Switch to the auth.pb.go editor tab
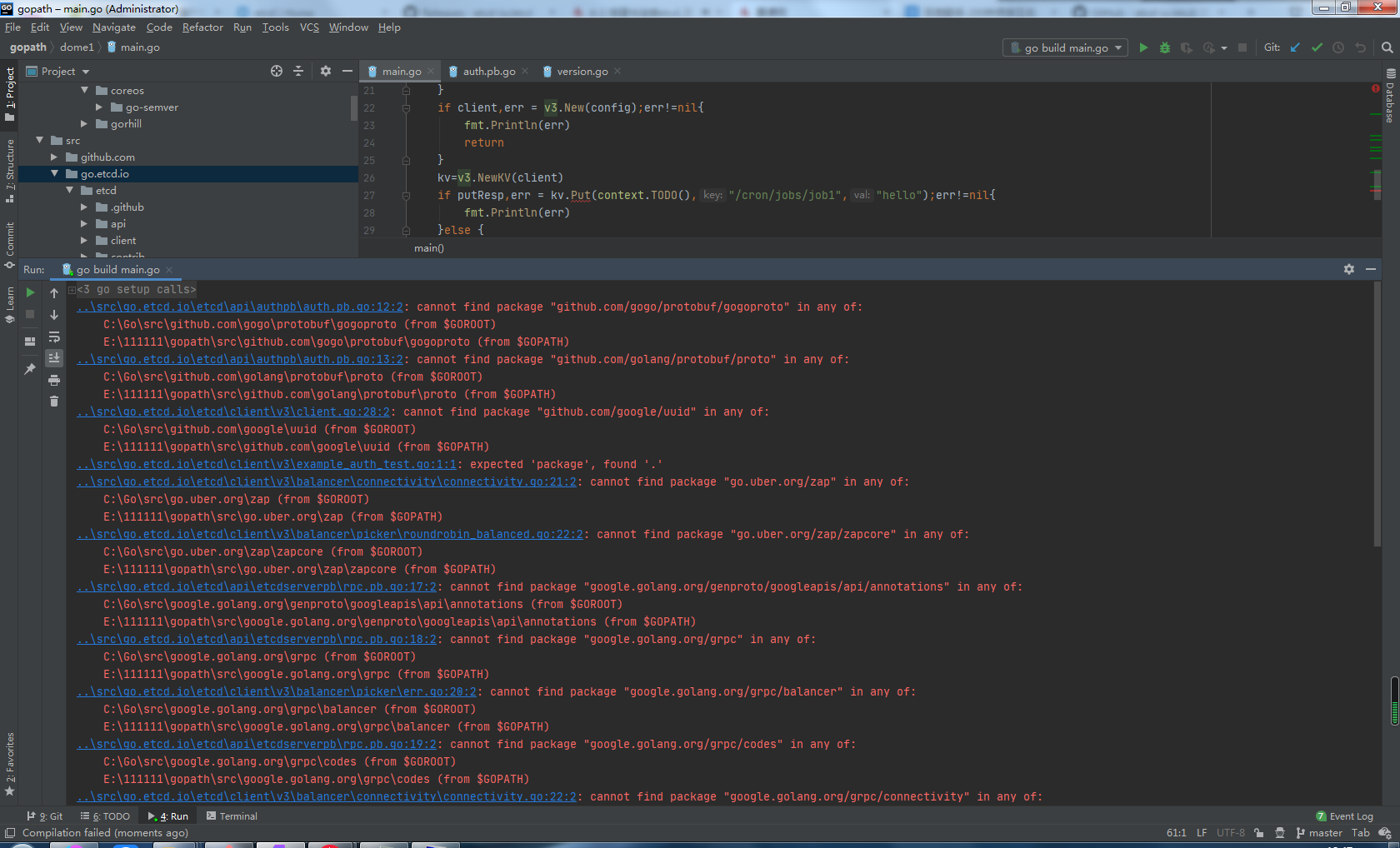The image size is (1400, 848). (x=488, y=72)
